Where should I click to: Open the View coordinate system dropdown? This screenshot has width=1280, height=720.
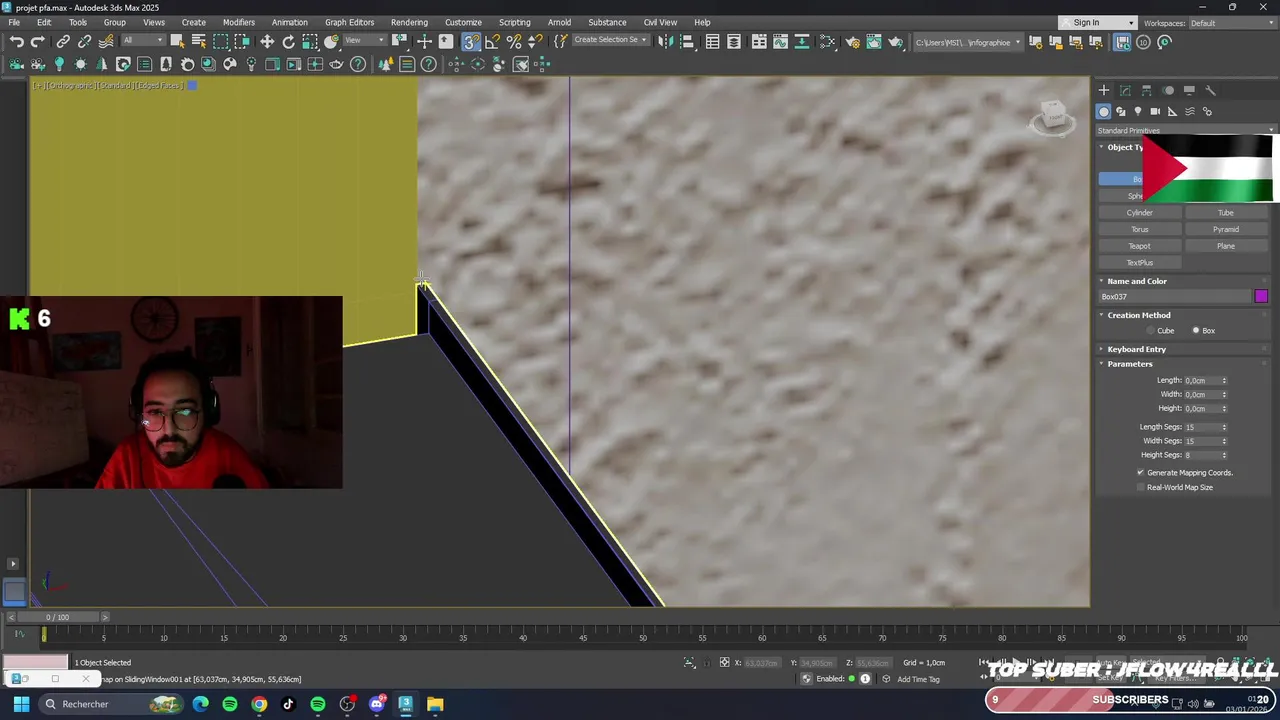click(365, 41)
